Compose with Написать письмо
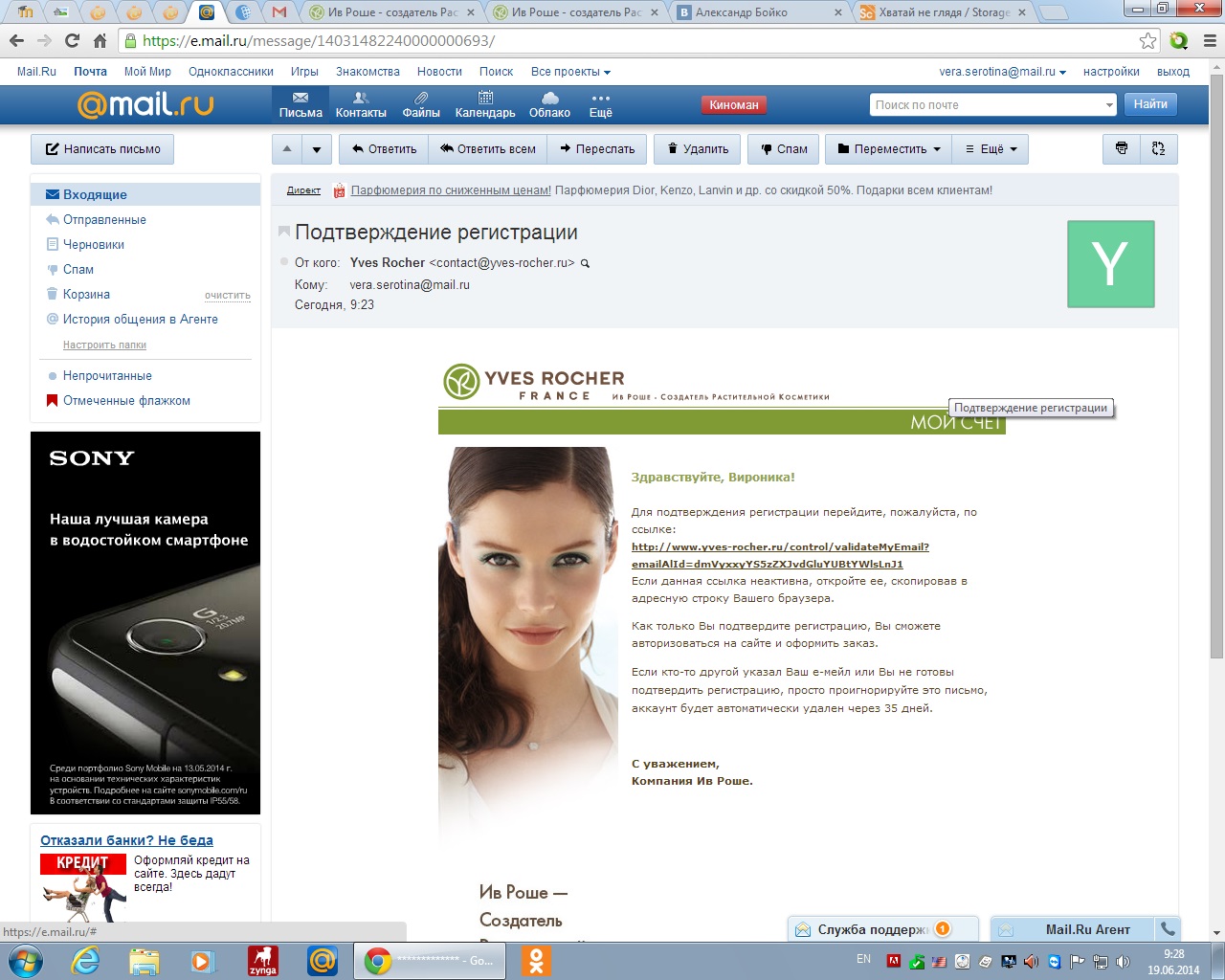This screenshot has height=980, width=1225. click(x=102, y=148)
